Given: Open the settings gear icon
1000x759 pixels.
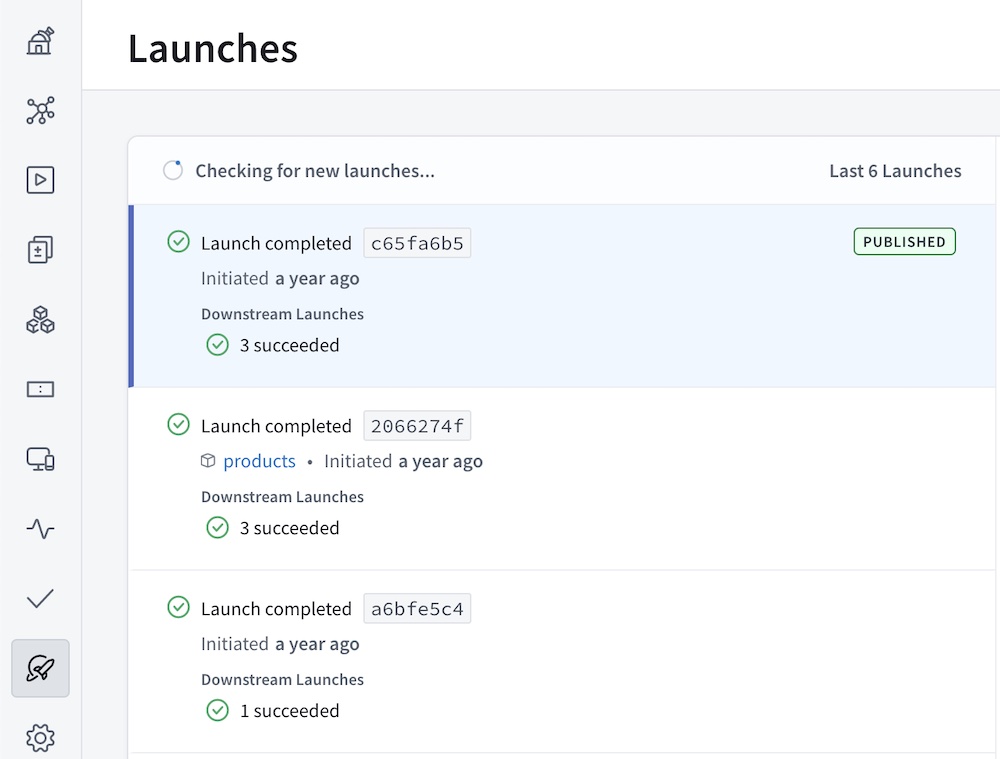Looking at the screenshot, I should (40, 738).
